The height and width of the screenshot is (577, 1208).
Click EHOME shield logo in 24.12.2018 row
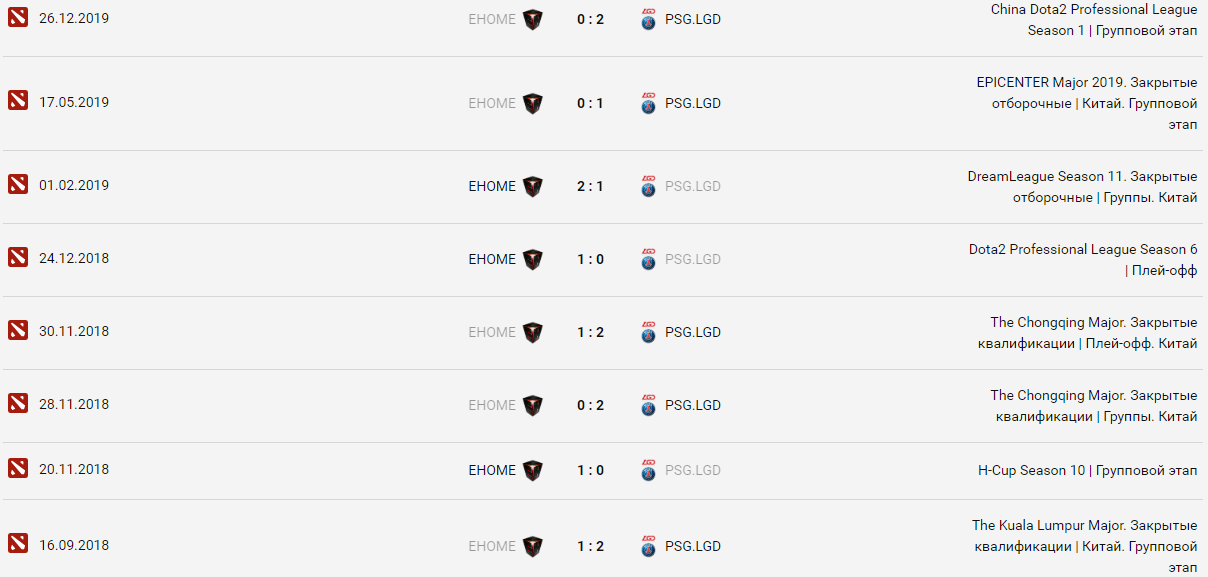533,259
